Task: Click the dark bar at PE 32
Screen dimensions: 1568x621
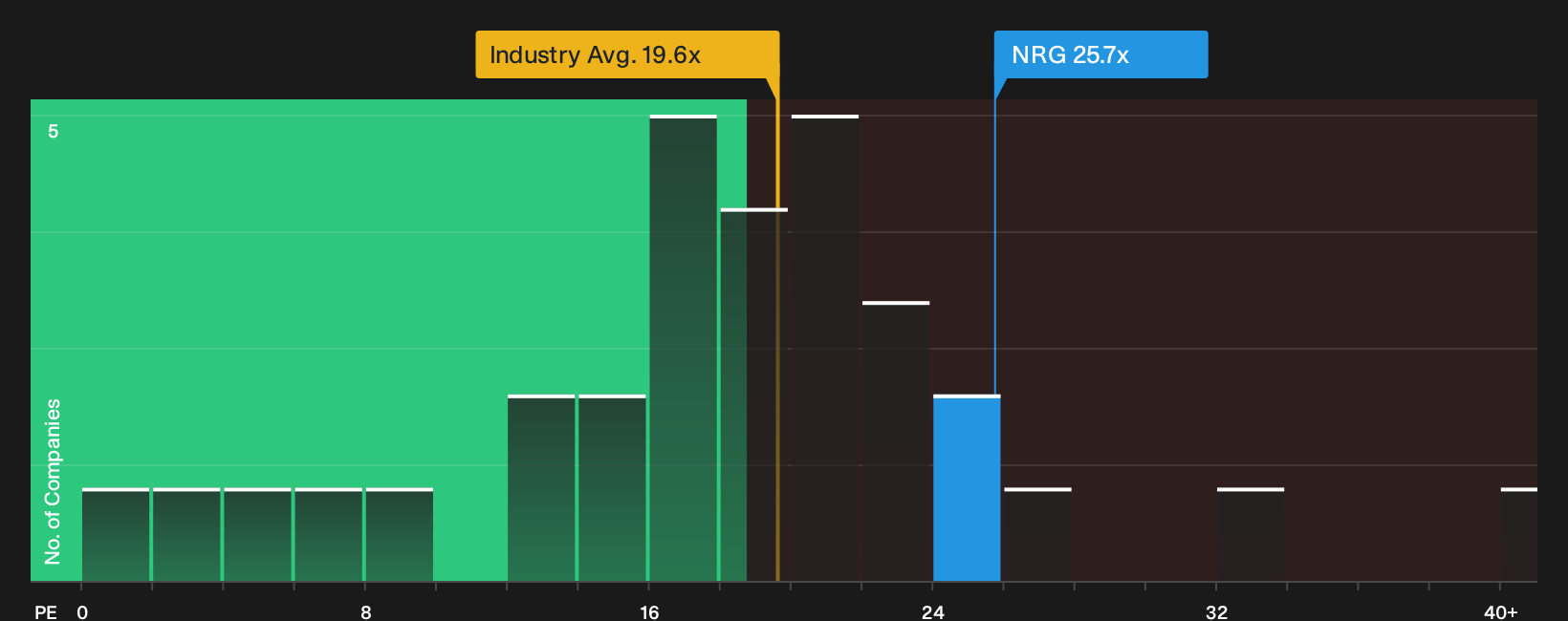Action: click(x=1250, y=535)
